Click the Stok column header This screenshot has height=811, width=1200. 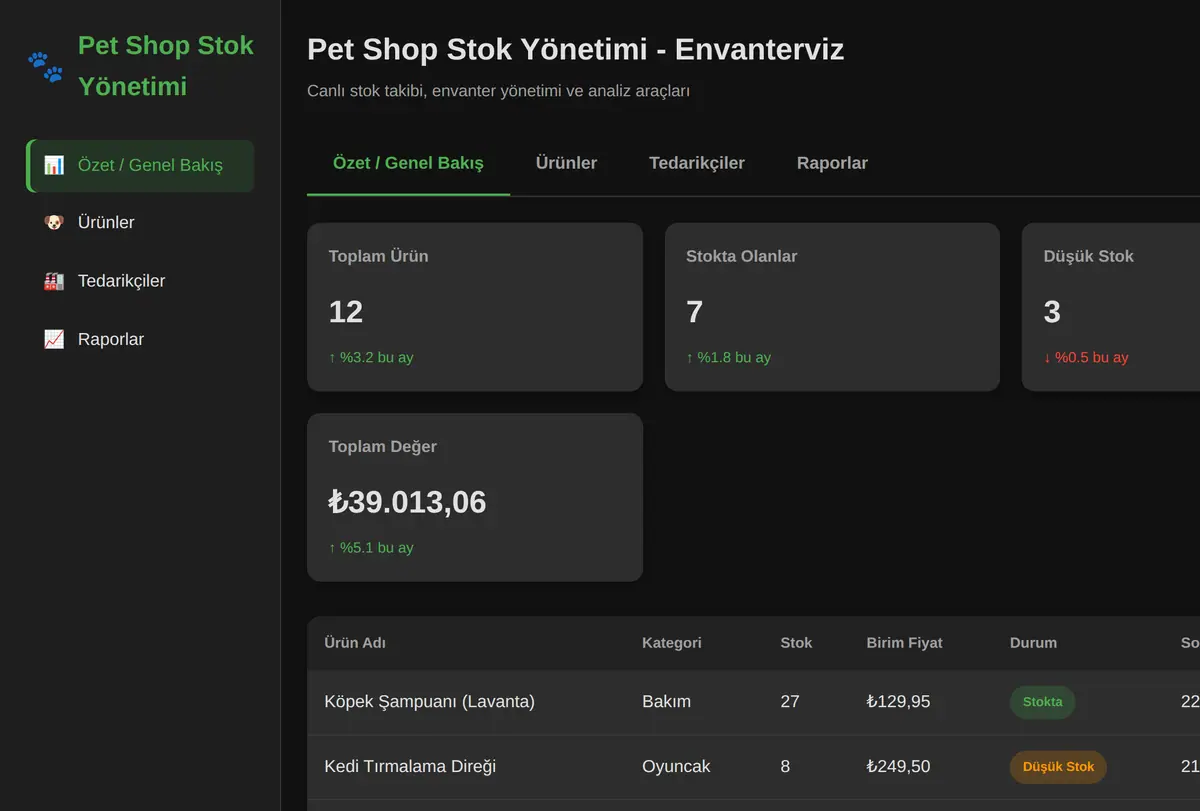click(797, 643)
